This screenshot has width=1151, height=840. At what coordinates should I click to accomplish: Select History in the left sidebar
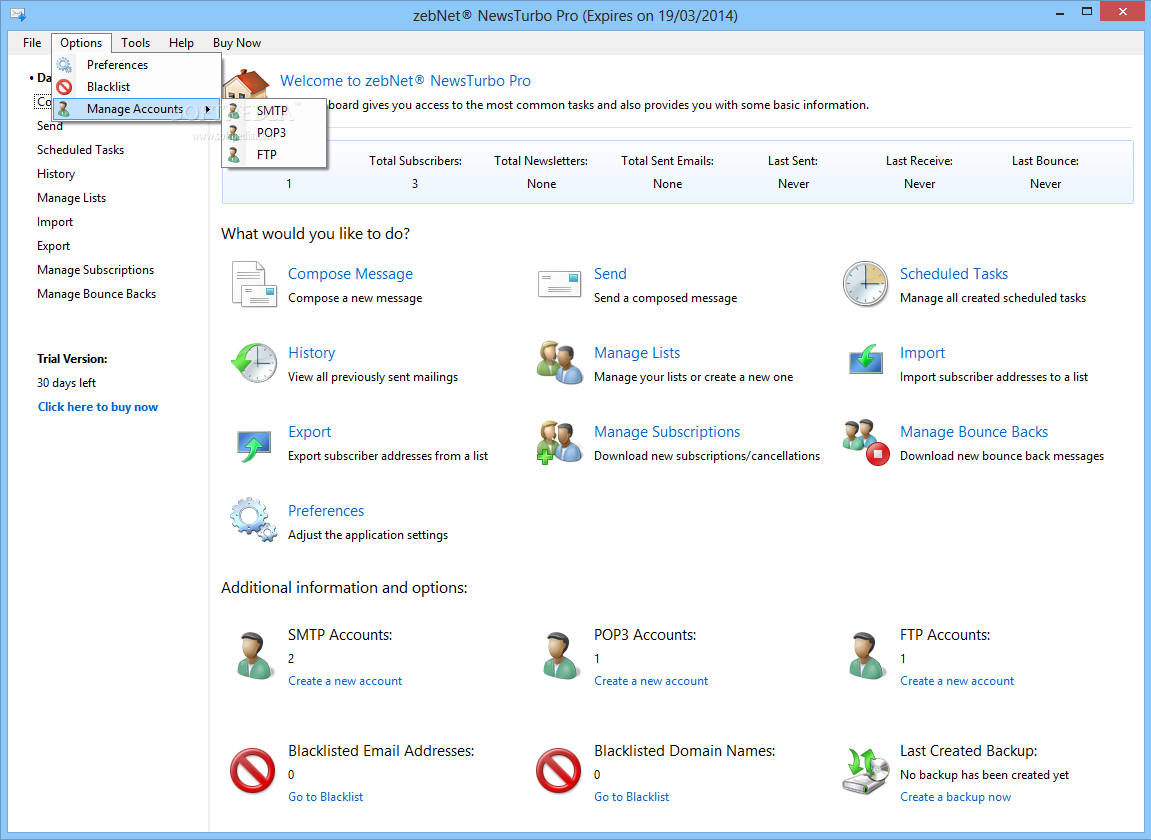56,174
